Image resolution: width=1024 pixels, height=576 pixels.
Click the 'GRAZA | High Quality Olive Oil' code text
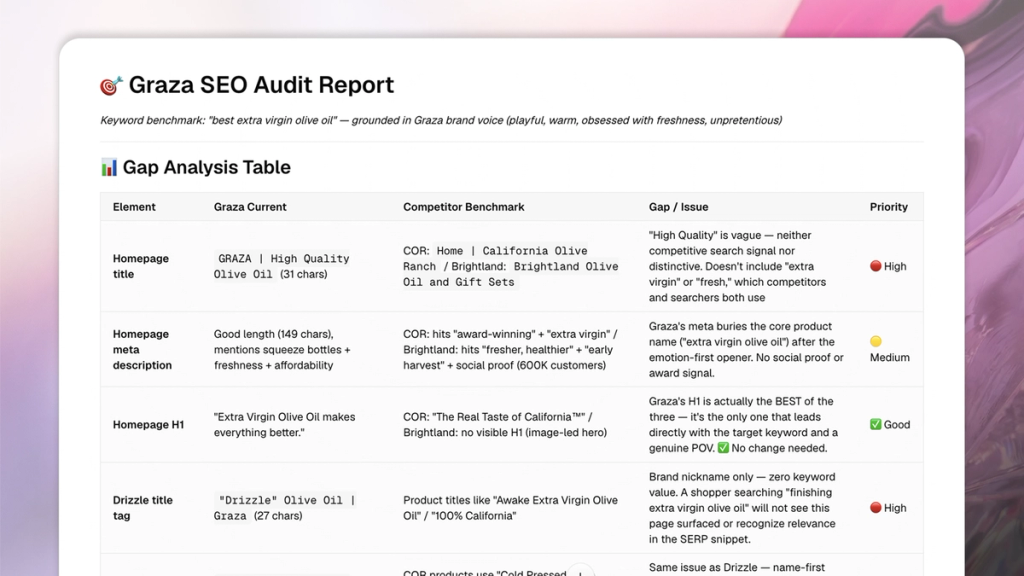(x=281, y=266)
